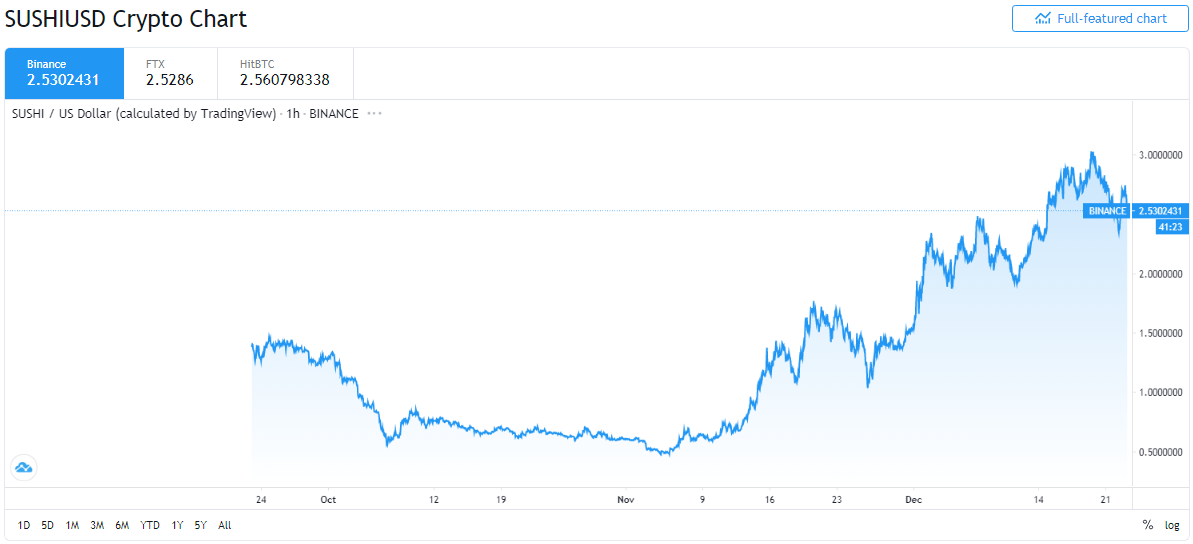1193x544 pixels.
Task: Click the SUSHI / US Dollar chart title
Action: click(143, 114)
